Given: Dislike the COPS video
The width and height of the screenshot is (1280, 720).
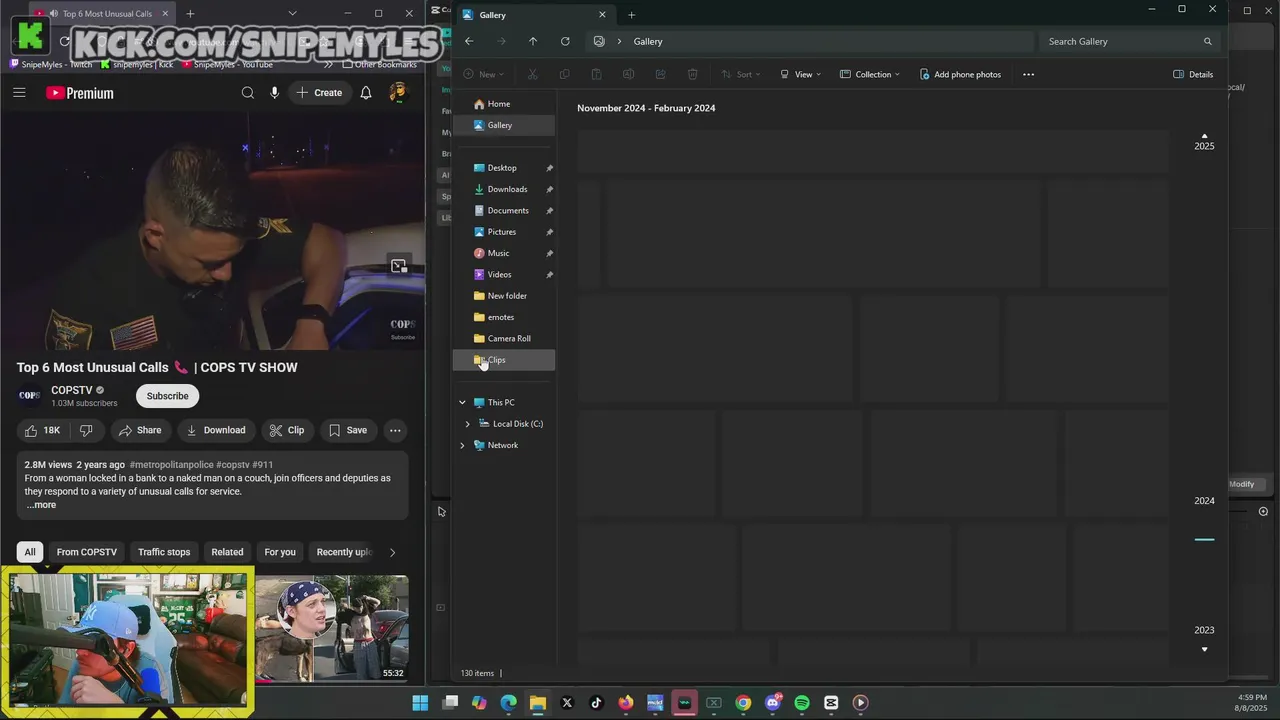Looking at the screenshot, I should (86, 430).
